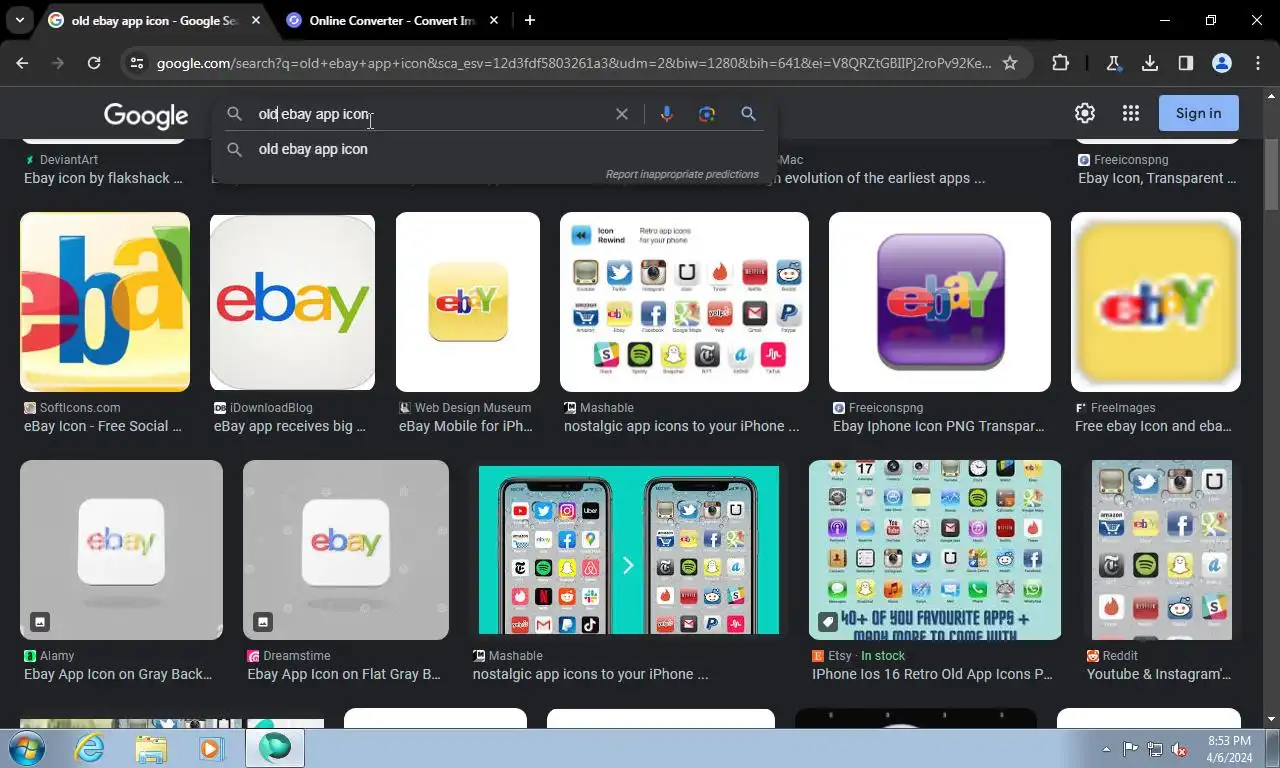The height and width of the screenshot is (768, 1280).
Task: Search by image with Google Lens
Action: tap(707, 114)
